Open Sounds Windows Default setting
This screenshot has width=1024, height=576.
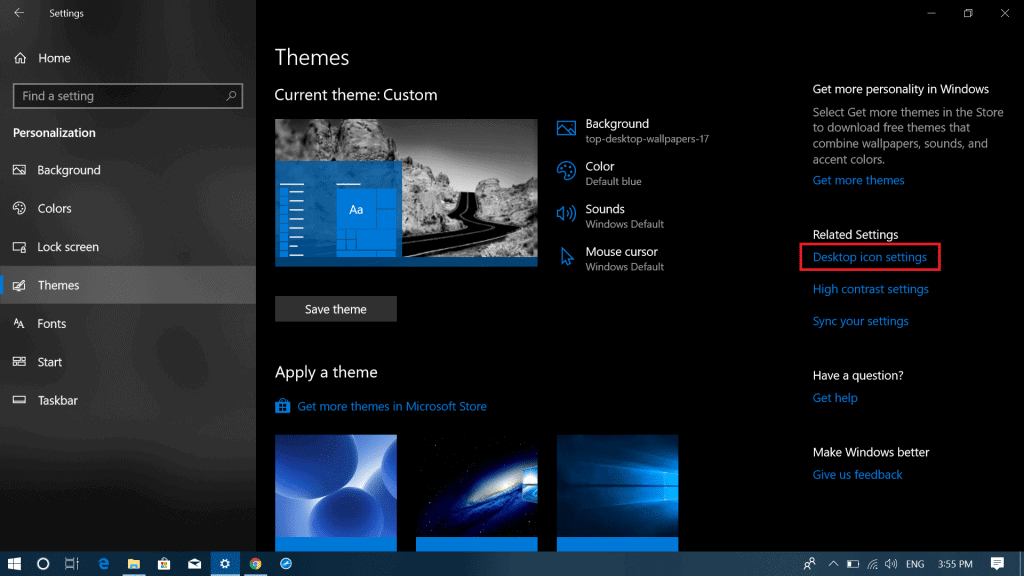pos(610,216)
